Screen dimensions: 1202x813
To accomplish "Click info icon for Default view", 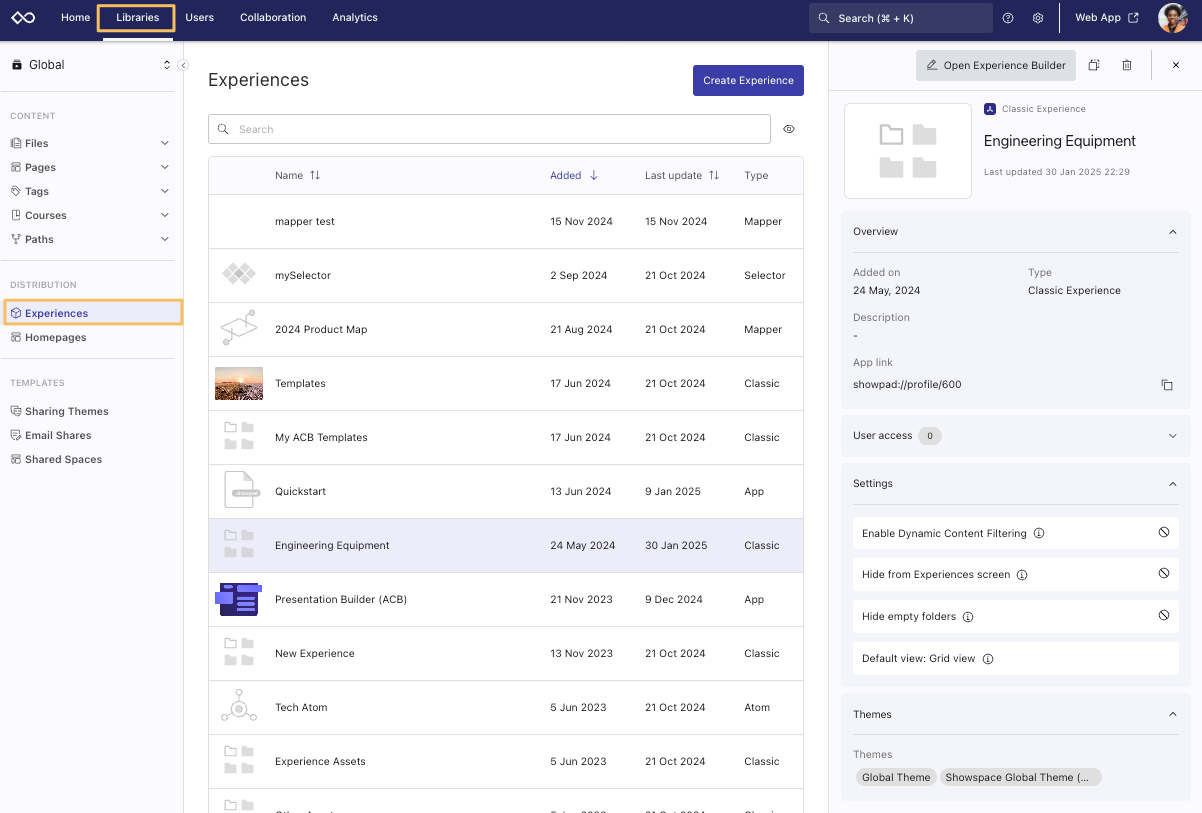I will (x=988, y=659).
